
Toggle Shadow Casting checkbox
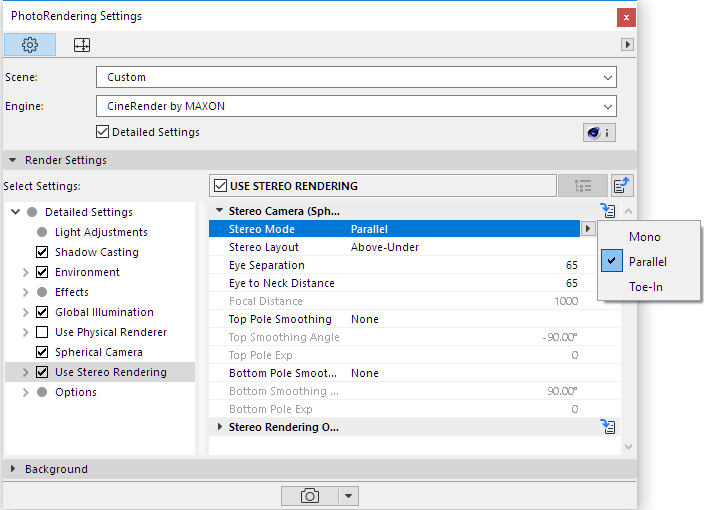42,252
